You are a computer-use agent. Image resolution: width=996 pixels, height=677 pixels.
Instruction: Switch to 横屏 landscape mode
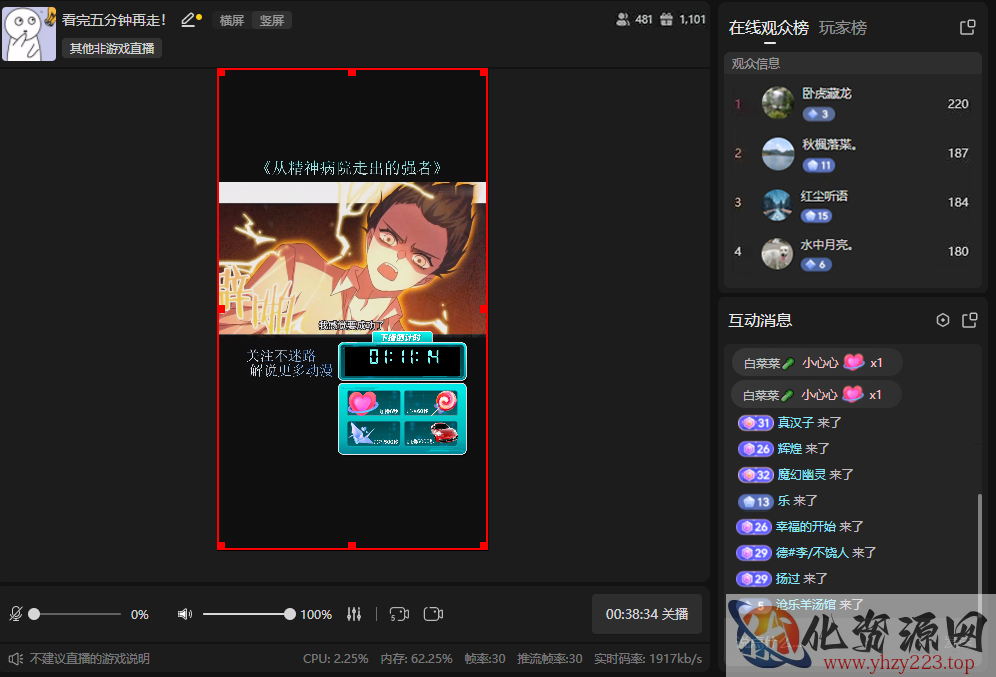click(232, 20)
